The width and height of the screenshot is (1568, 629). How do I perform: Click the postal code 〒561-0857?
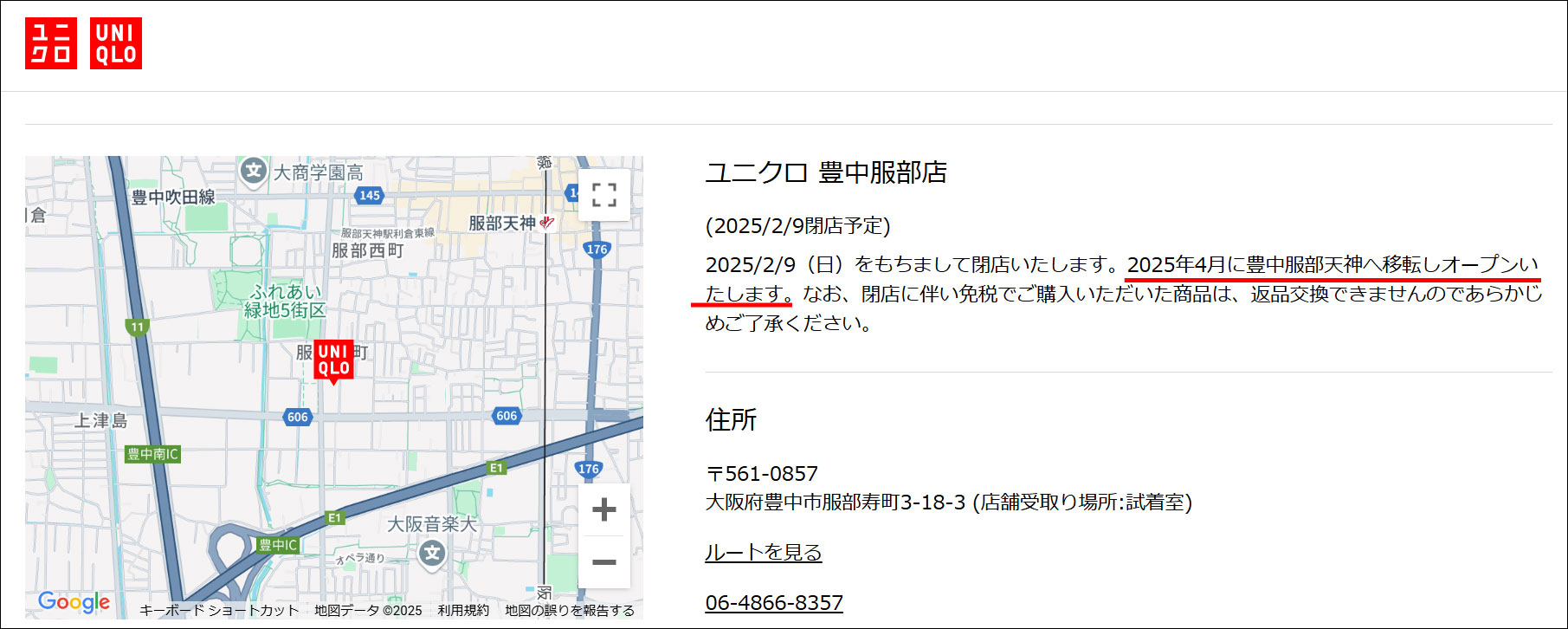coord(762,474)
